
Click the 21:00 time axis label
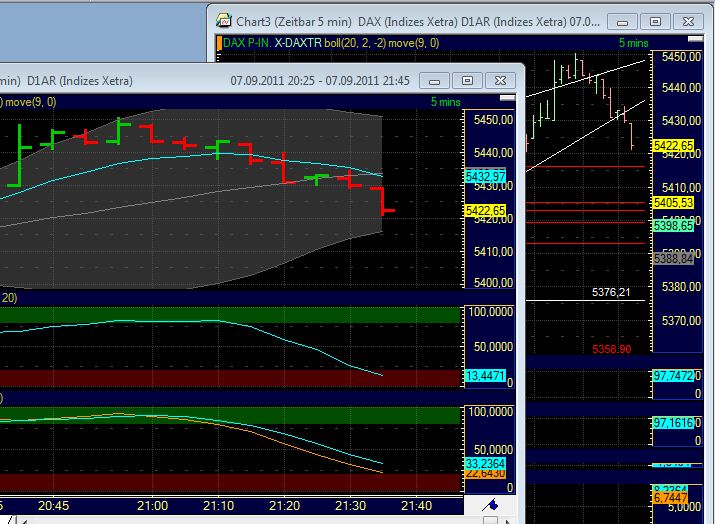(x=152, y=506)
